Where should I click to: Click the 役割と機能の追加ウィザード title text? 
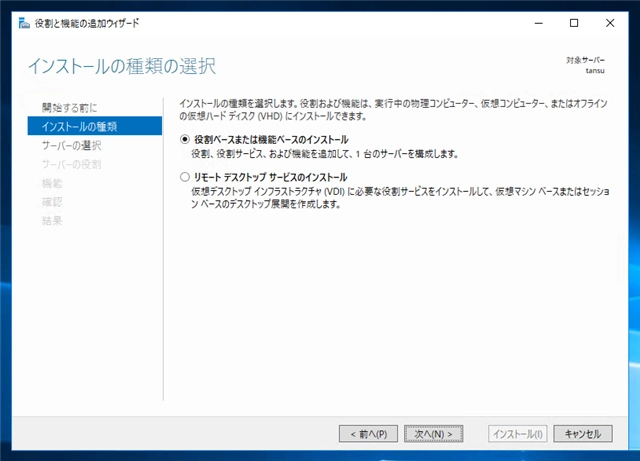click(87, 23)
